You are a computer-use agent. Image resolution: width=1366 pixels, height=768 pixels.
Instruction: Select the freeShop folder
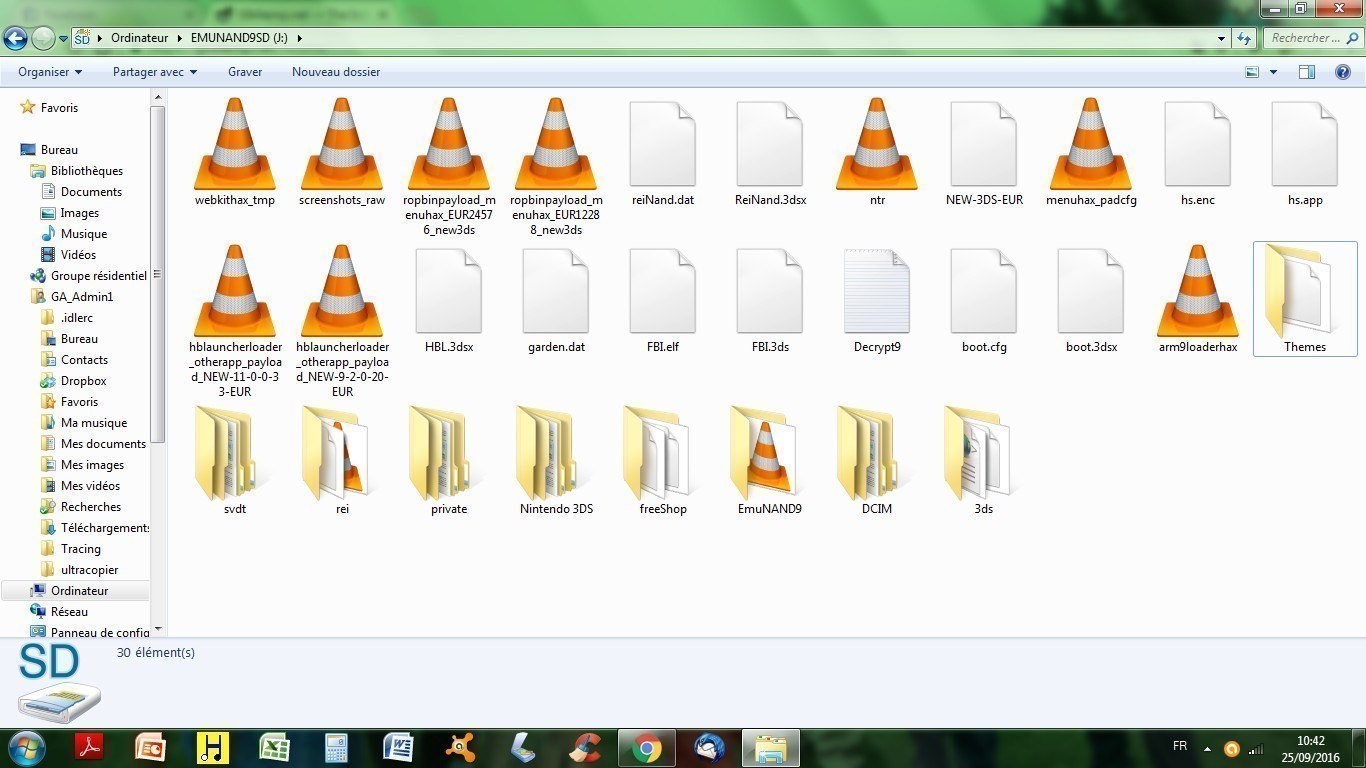pyautogui.click(x=663, y=460)
